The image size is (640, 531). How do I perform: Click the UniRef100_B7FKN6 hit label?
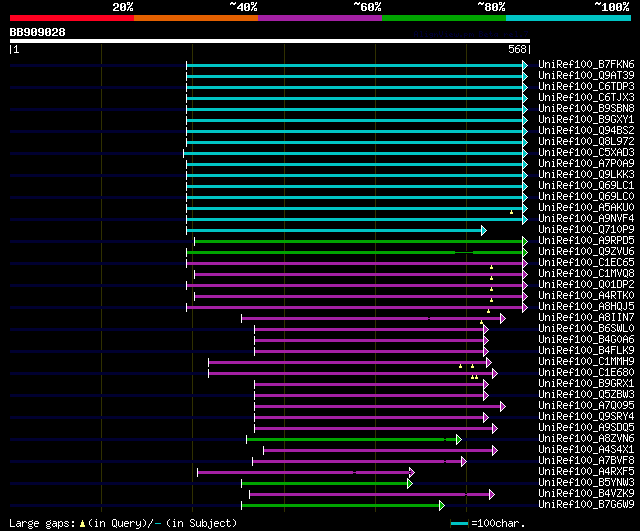(x=586, y=64)
